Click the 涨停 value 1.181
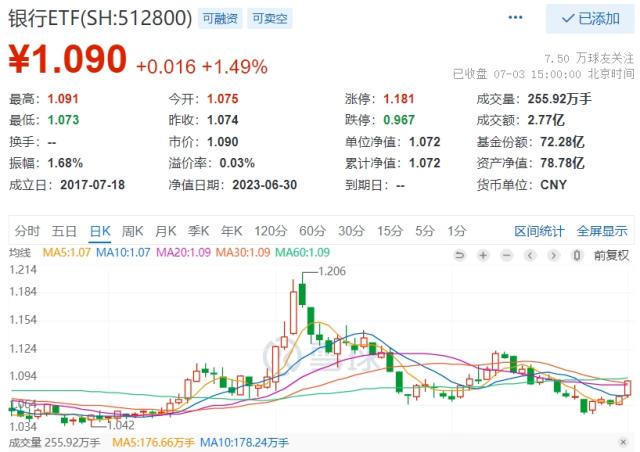The height and width of the screenshot is (452, 640). pos(399,99)
